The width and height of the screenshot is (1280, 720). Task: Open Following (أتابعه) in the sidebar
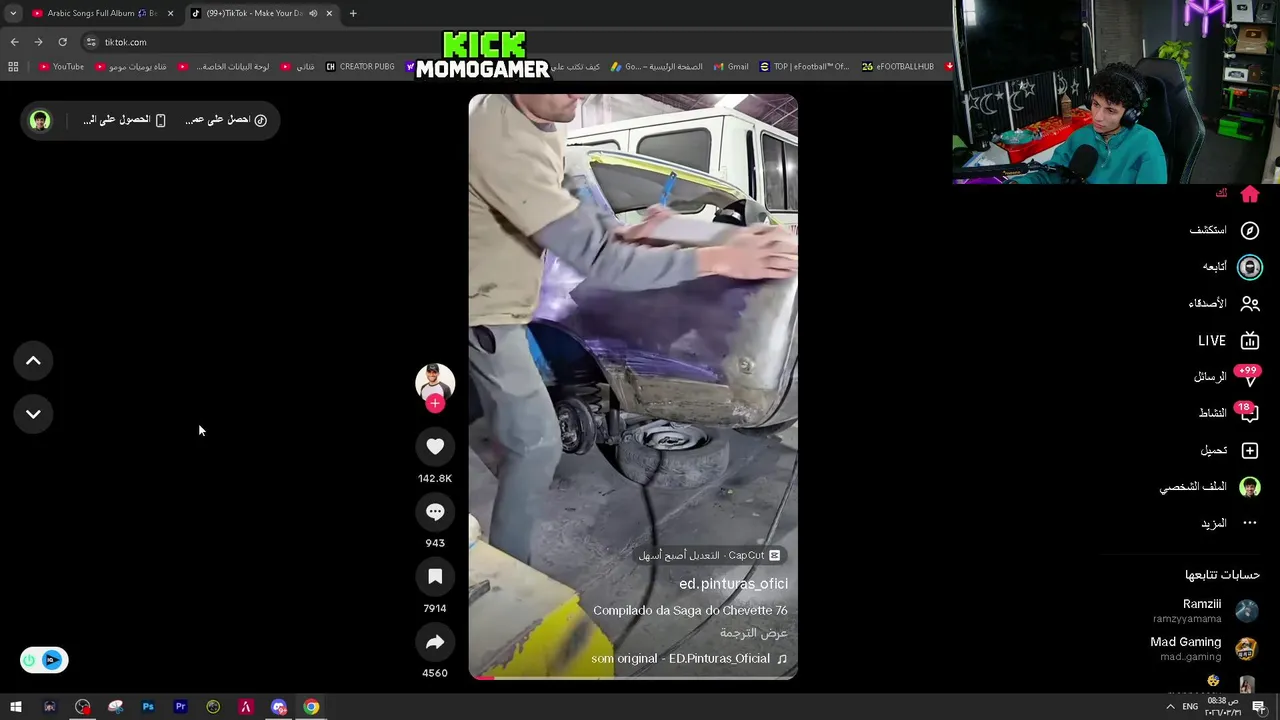1231,267
